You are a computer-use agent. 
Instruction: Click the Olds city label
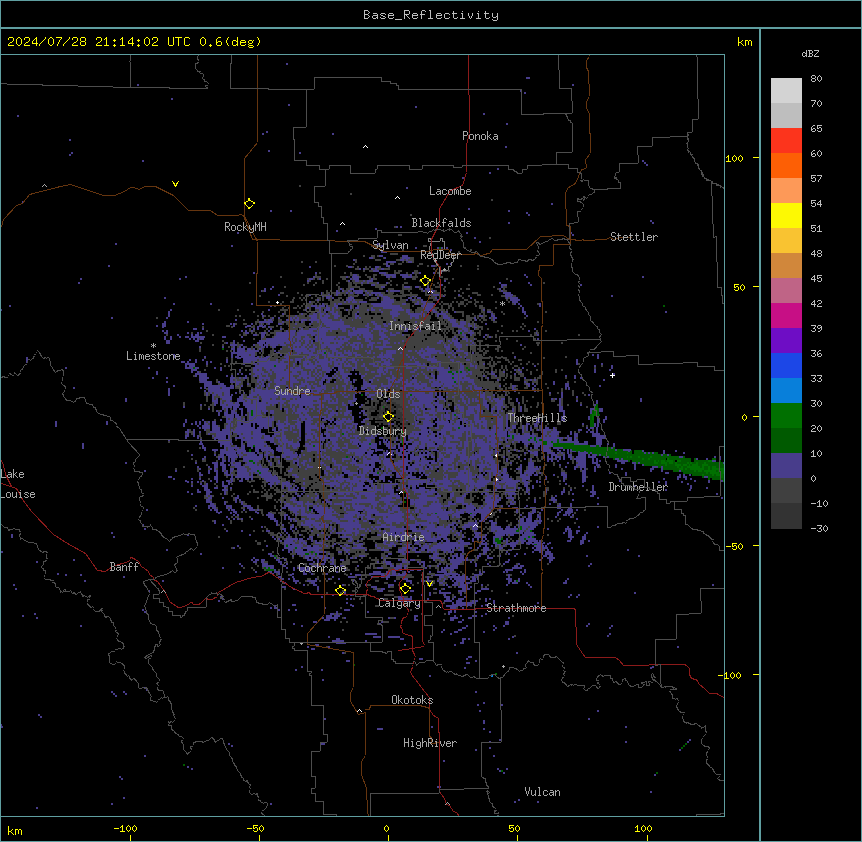pyautogui.click(x=388, y=394)
